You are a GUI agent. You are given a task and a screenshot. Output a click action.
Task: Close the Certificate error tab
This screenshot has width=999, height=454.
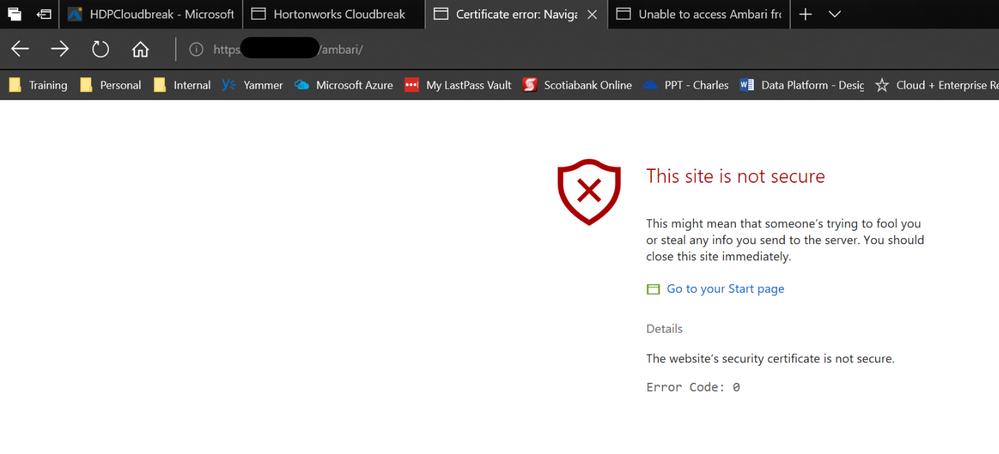tap(592, 14)
